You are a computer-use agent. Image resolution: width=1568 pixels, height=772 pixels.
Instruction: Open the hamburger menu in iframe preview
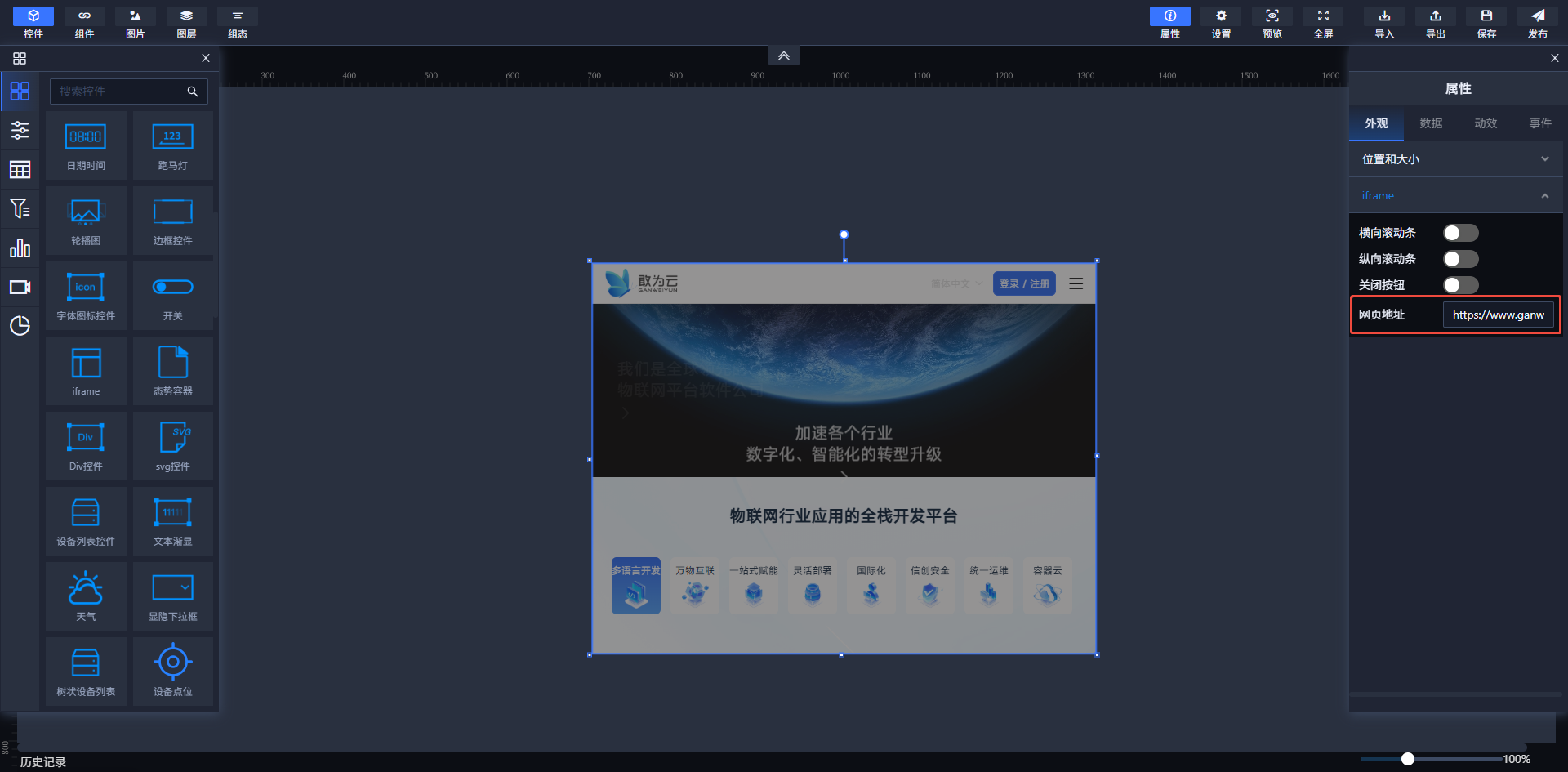tap(1076, 283)
